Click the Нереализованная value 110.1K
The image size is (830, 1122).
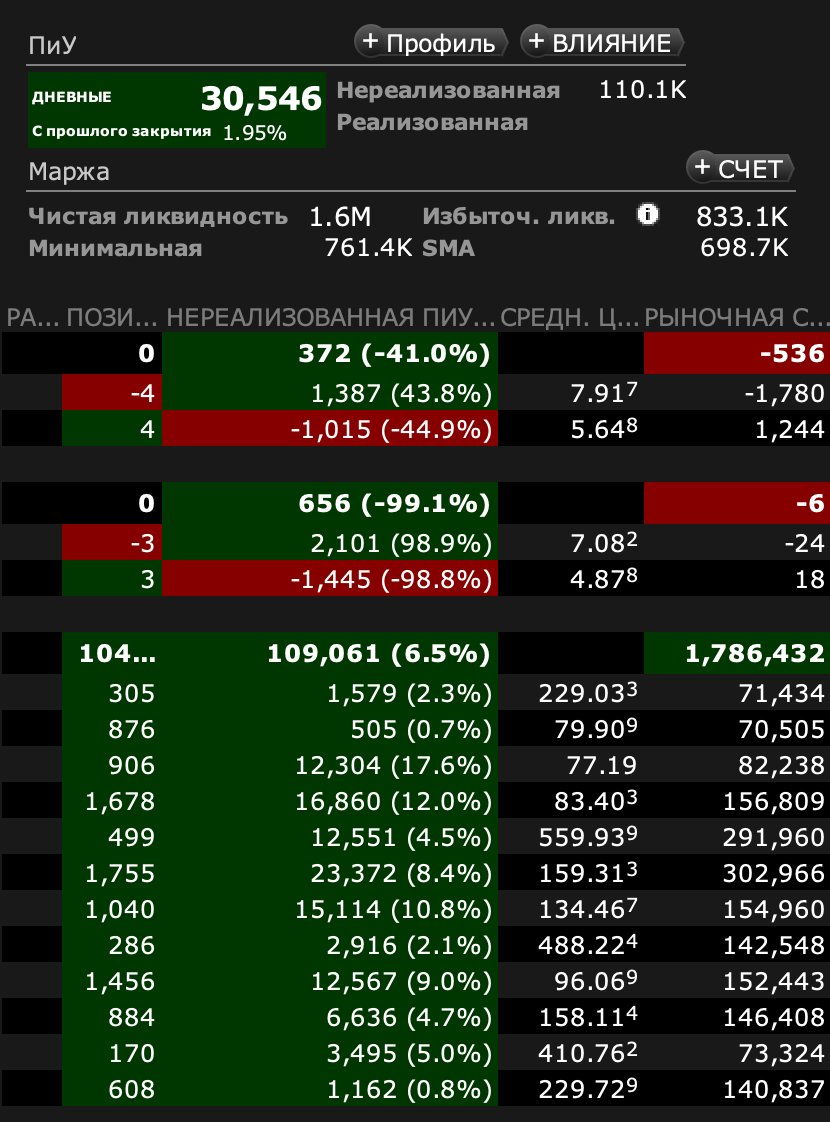(x=642, y=90)
